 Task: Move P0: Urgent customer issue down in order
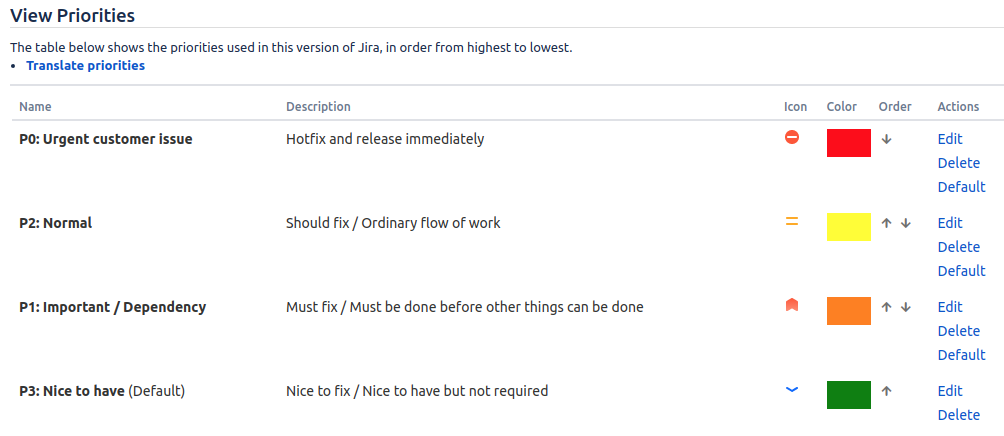pos(886,139)
